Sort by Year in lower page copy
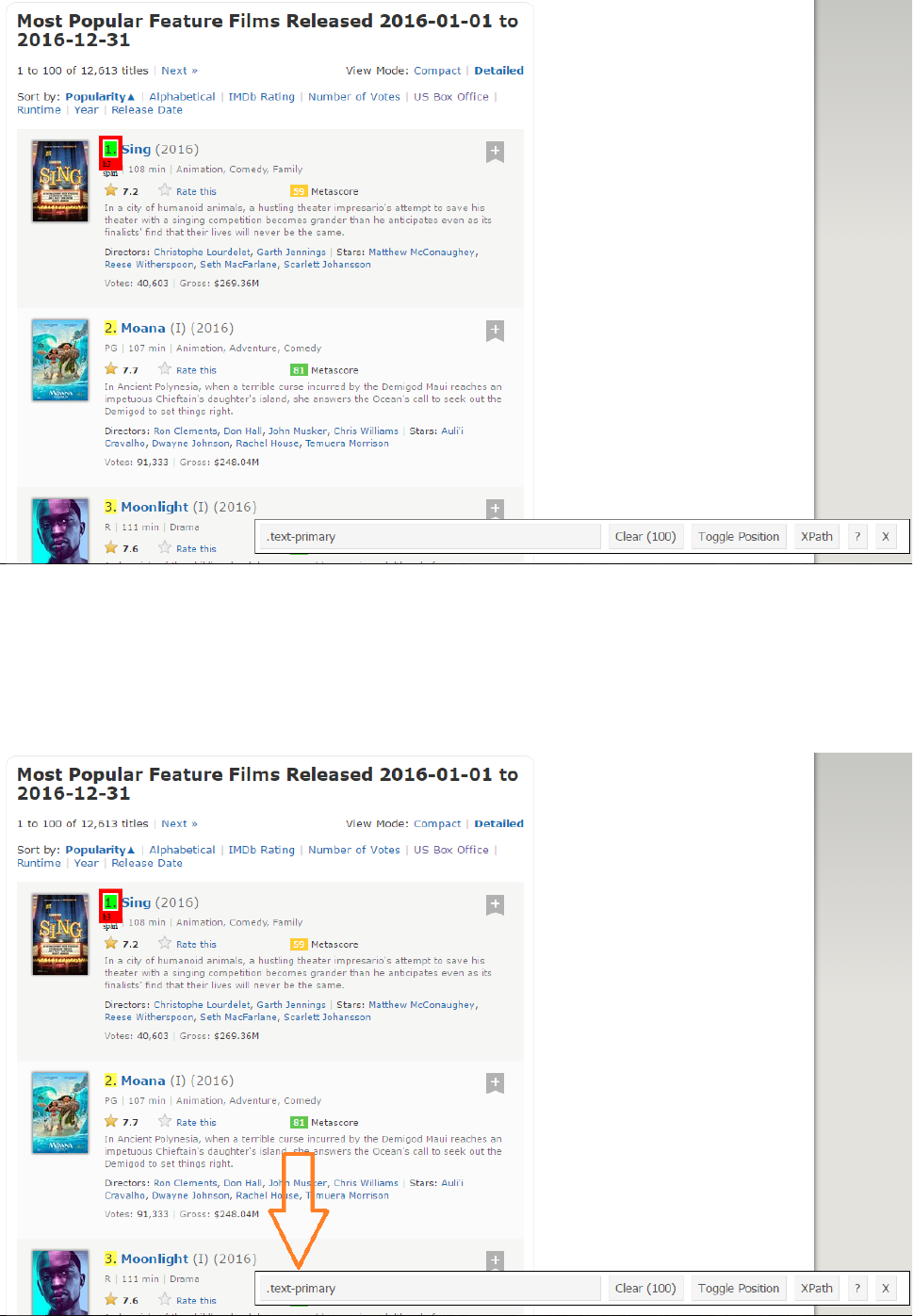The height and width of the screenshot is (1316, 913). pos(87,863)
